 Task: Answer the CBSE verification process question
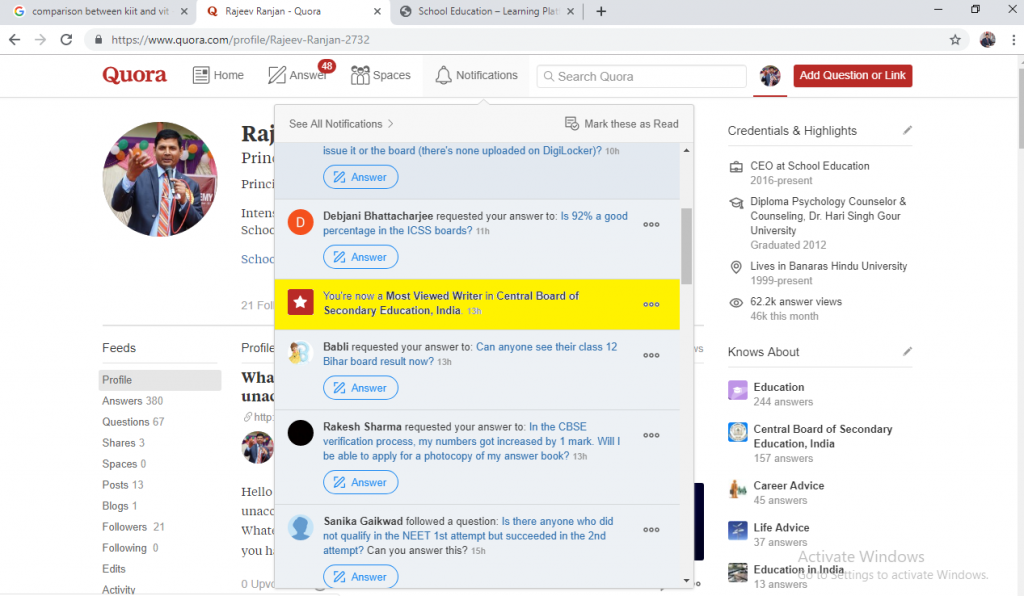360,482
